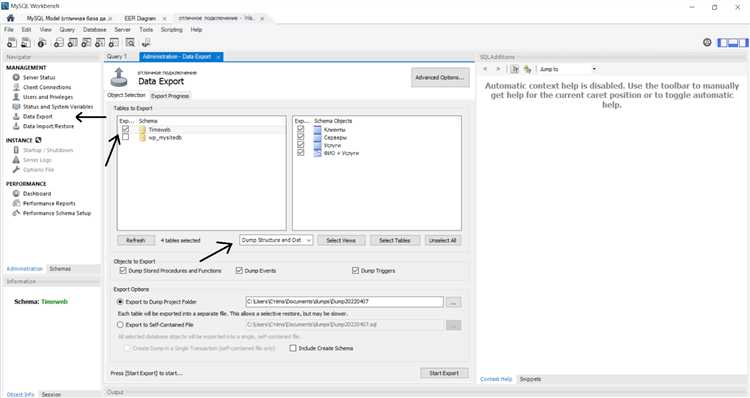Open Performance Reports
This screenshot has height=398, width=750.
coord(49,203)
